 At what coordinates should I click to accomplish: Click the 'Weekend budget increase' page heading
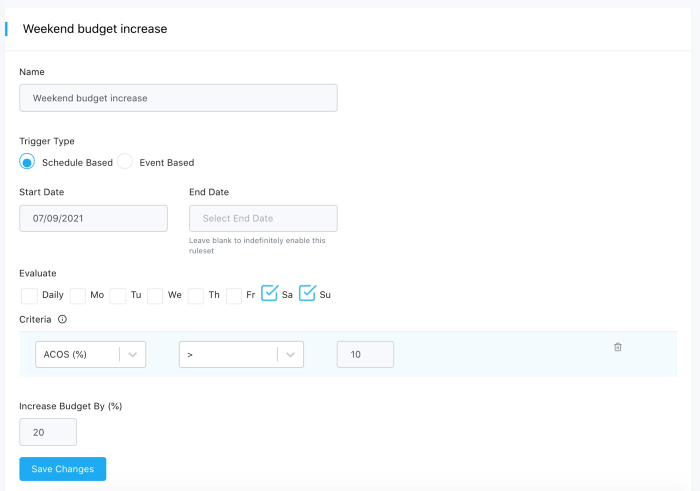click(95, 29)
